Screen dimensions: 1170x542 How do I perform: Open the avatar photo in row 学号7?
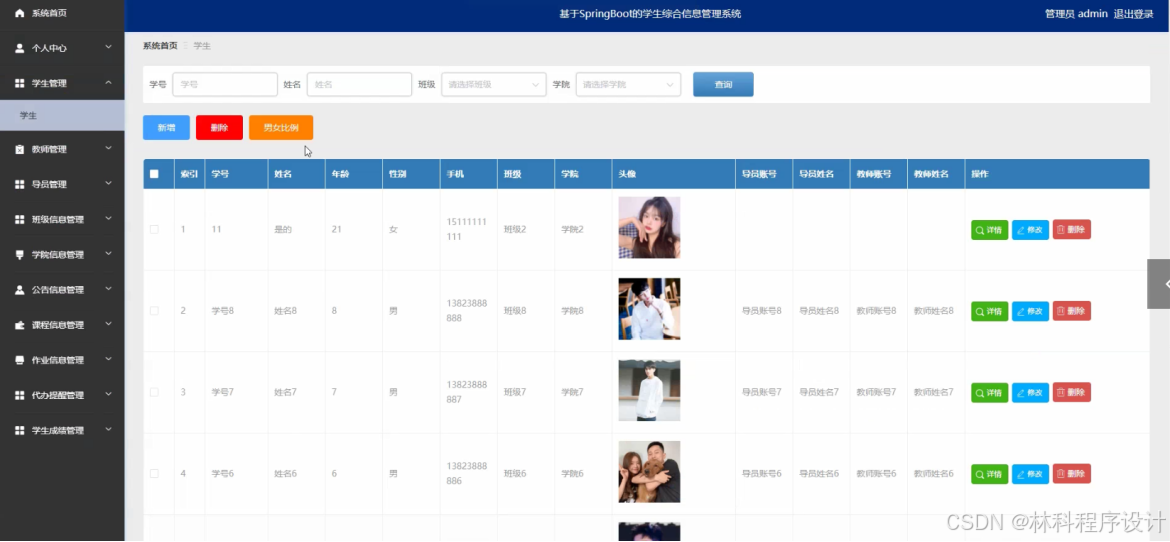(x=649, y=390)
